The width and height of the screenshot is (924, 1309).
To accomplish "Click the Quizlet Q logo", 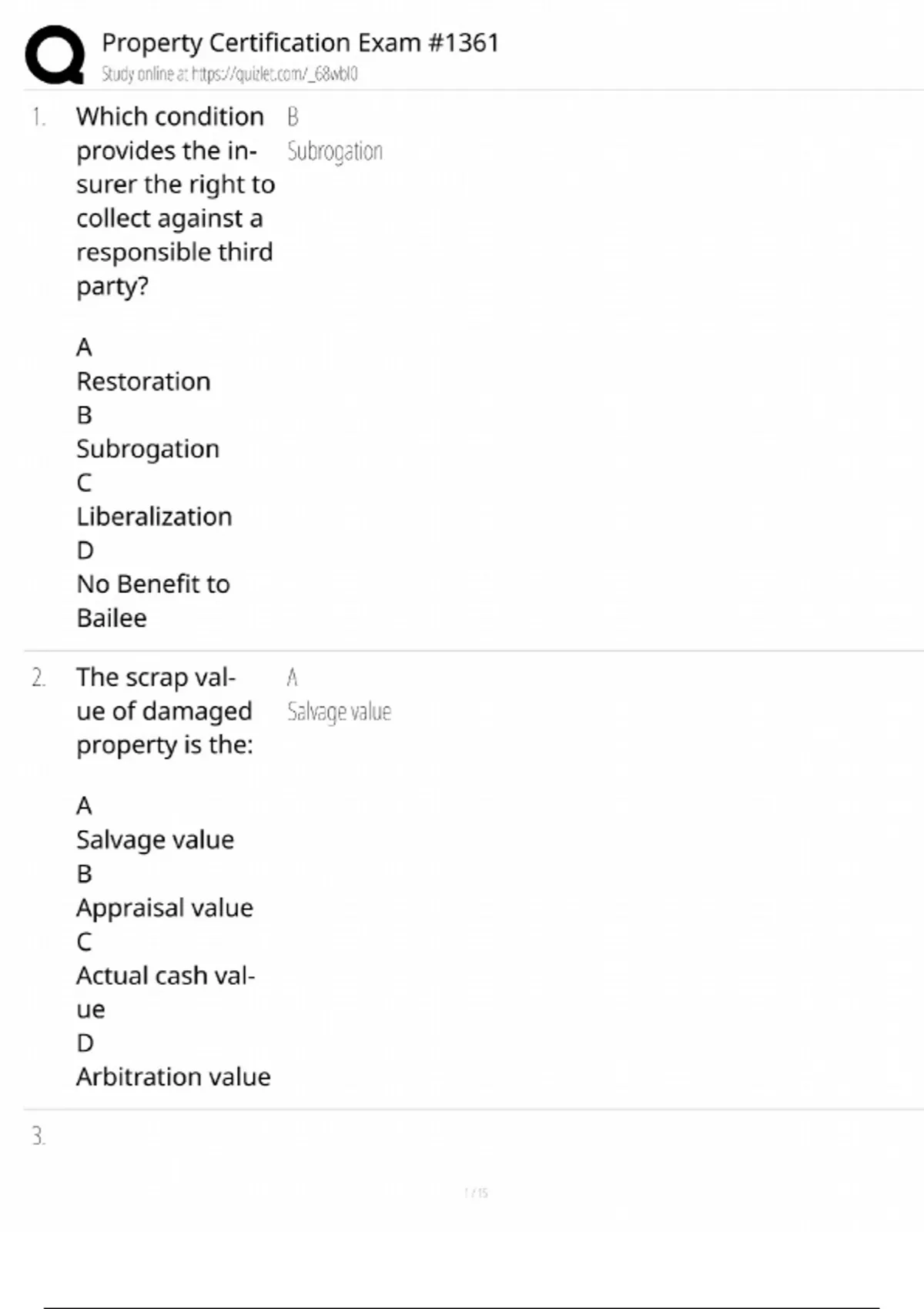I will (55, 54).
